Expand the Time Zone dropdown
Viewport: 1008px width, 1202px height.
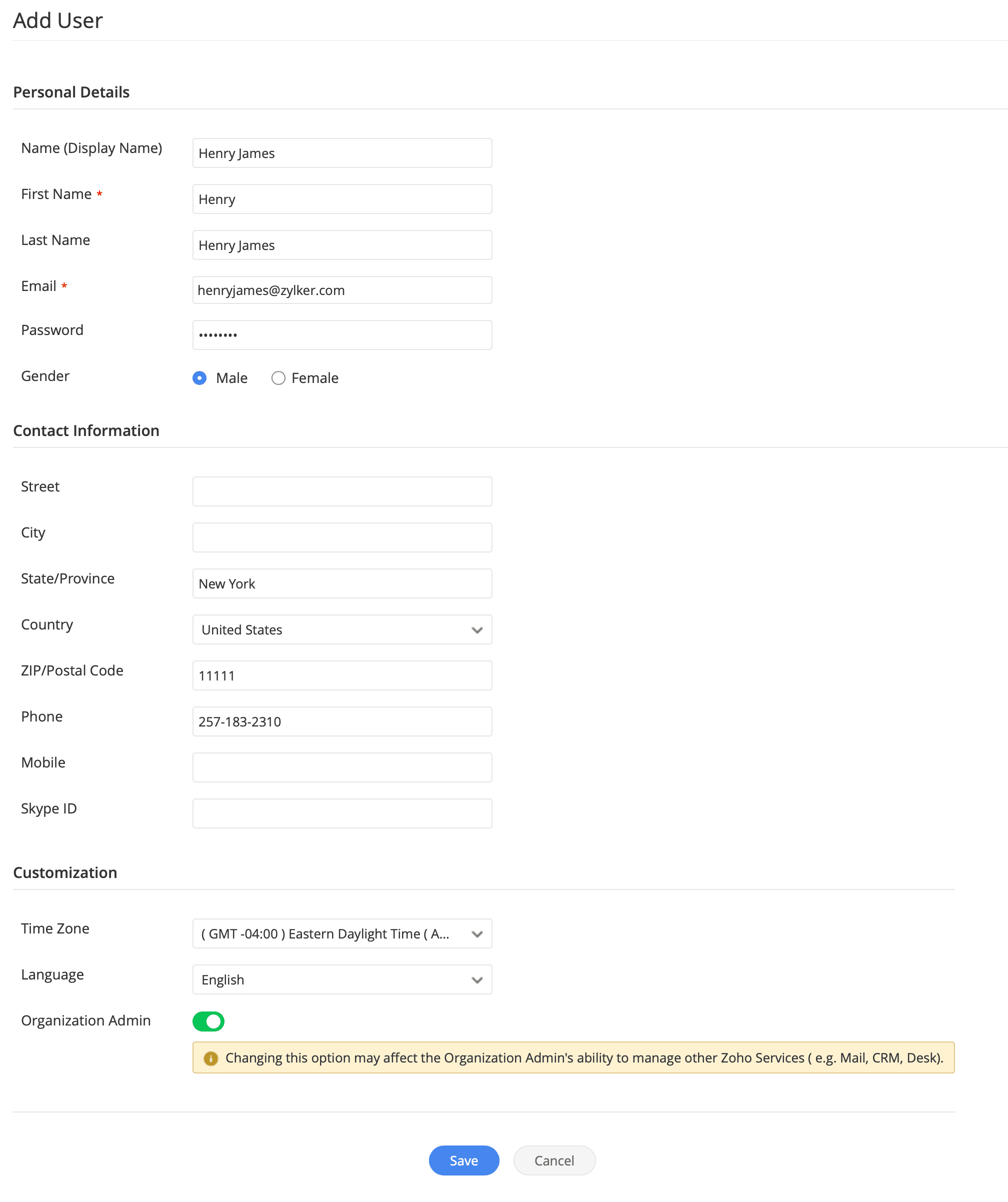click(x=341, y=933)
